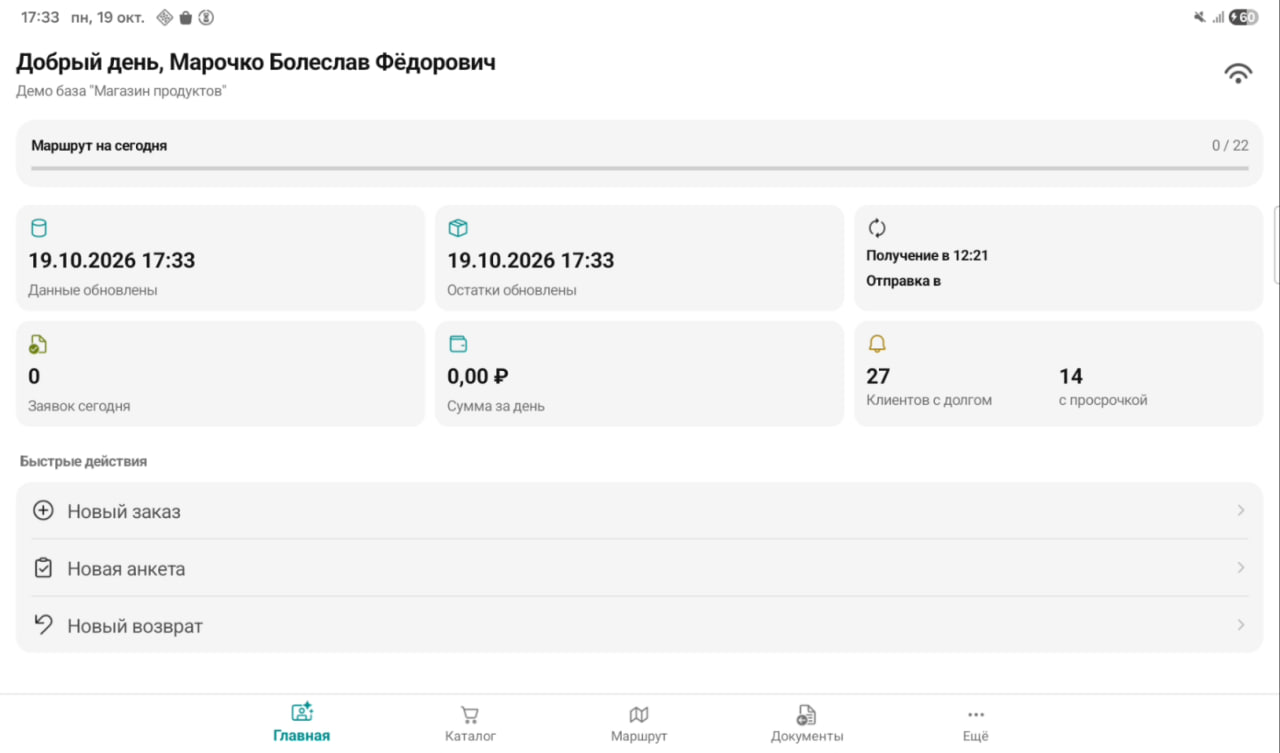1280x753 pixels.
Task: Create a survey via 'Новая анкета'
Action: (x=640, y=568)
